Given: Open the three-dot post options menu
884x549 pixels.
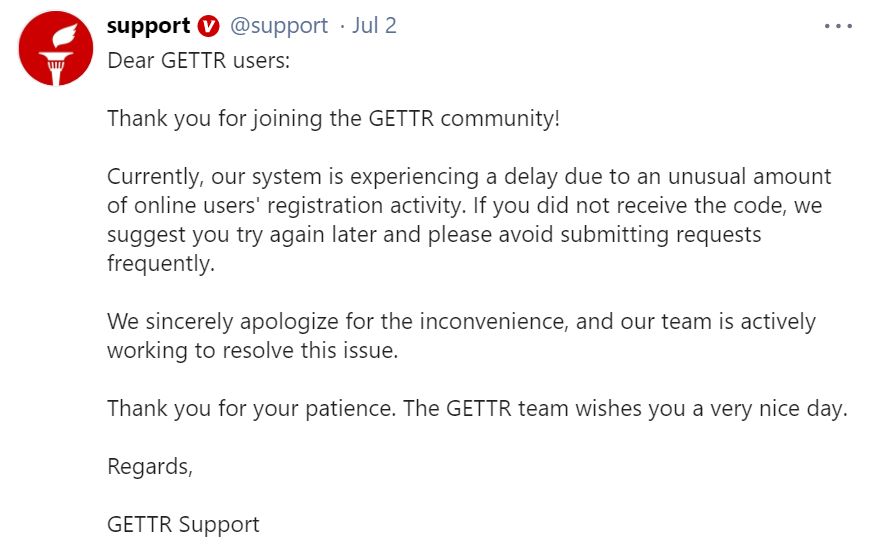Looking at the screenshot, I should click(838, 26).
